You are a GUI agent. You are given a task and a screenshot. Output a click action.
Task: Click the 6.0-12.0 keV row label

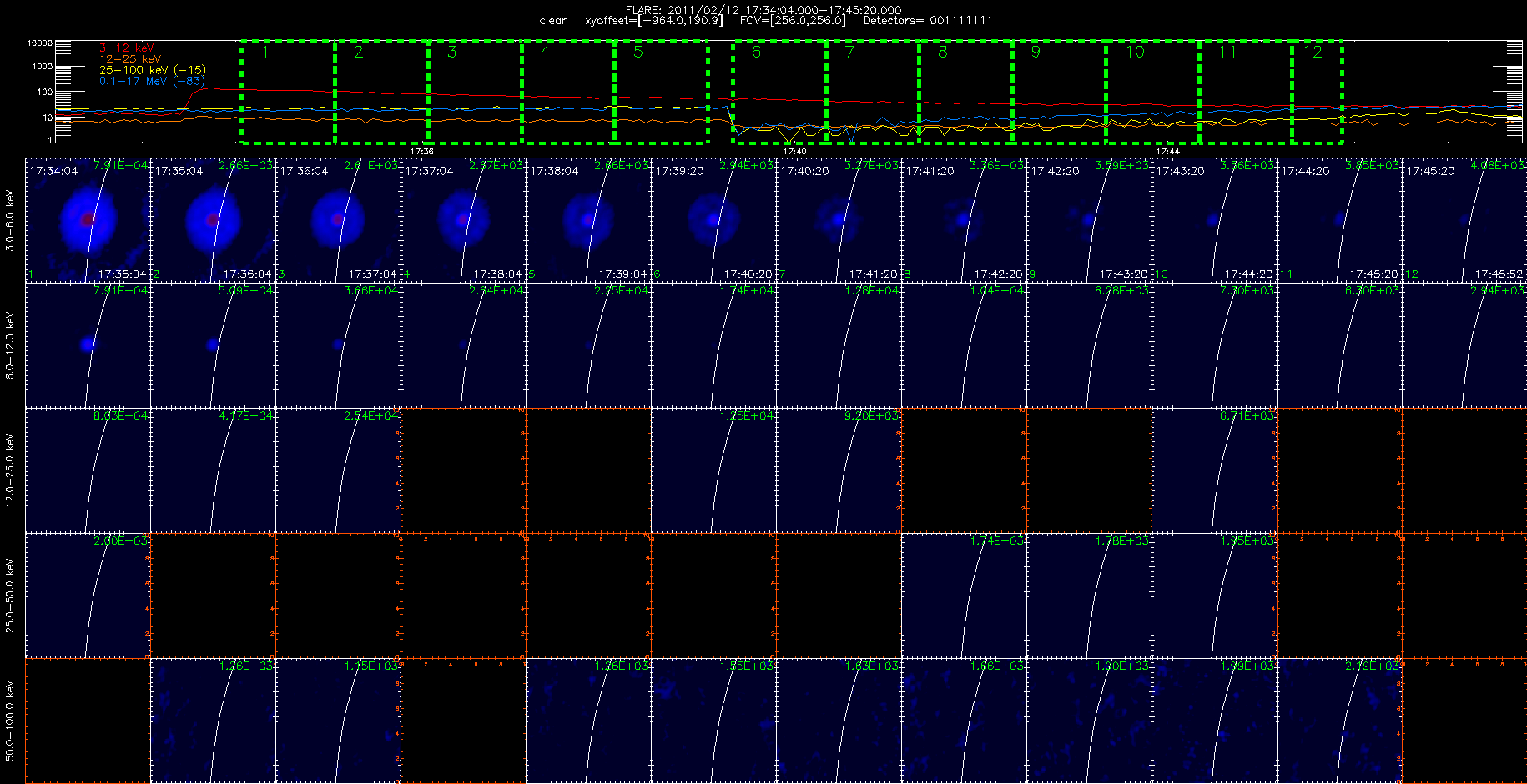[x=10, y=345]
